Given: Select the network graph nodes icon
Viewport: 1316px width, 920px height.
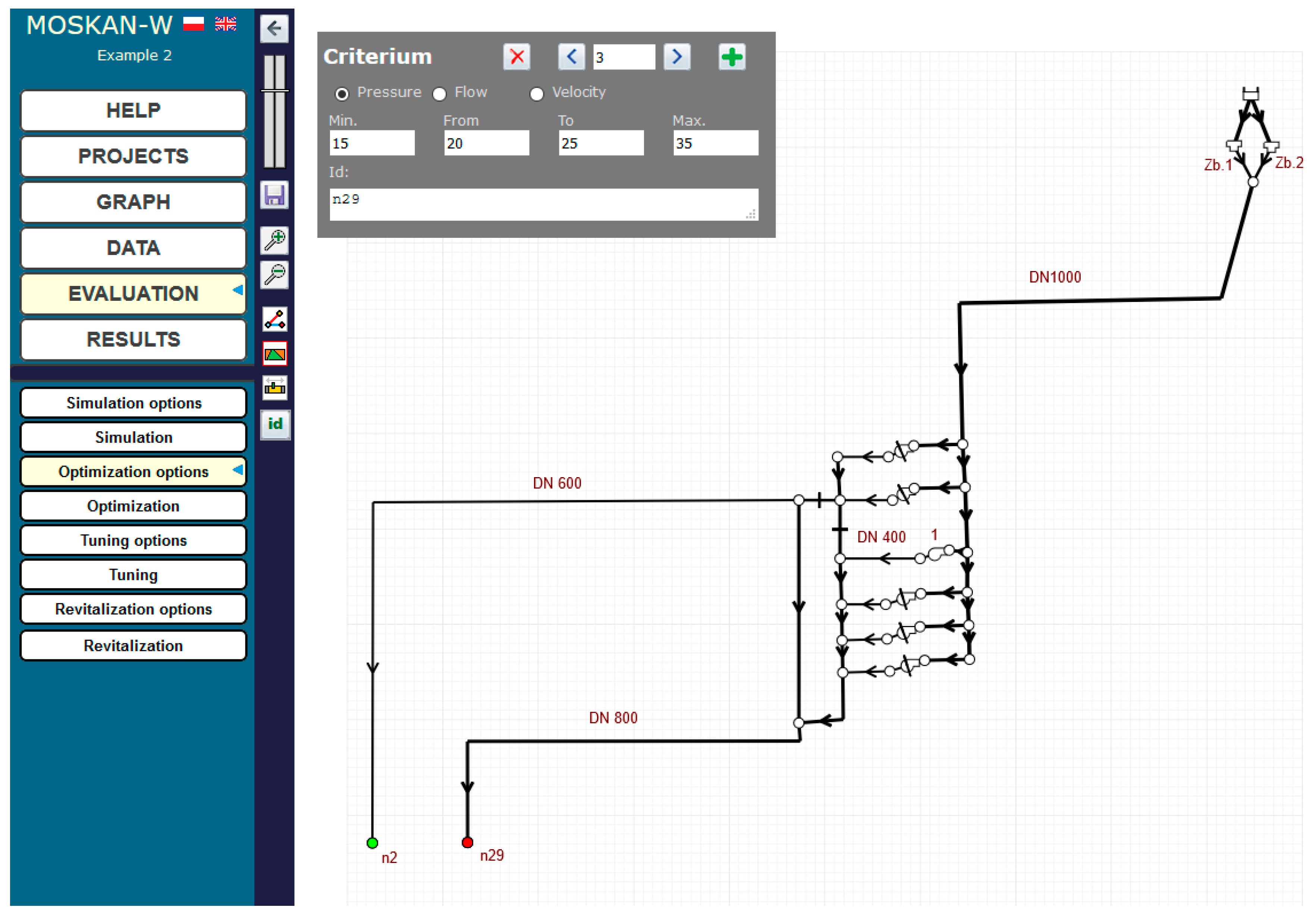Looking at the screenshot, I should pos(274,319).
